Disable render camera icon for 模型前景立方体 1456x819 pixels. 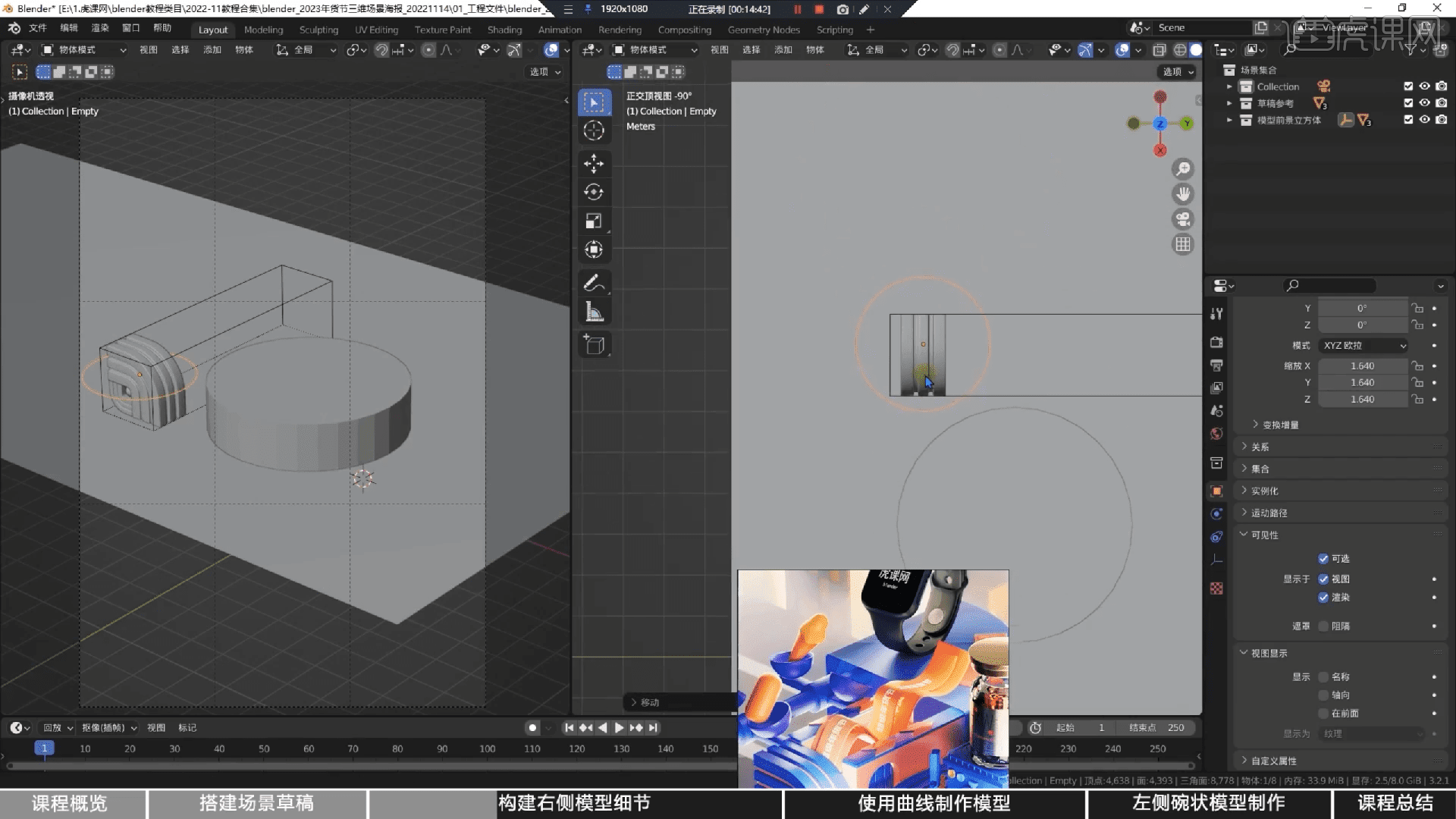[1442, 120]
